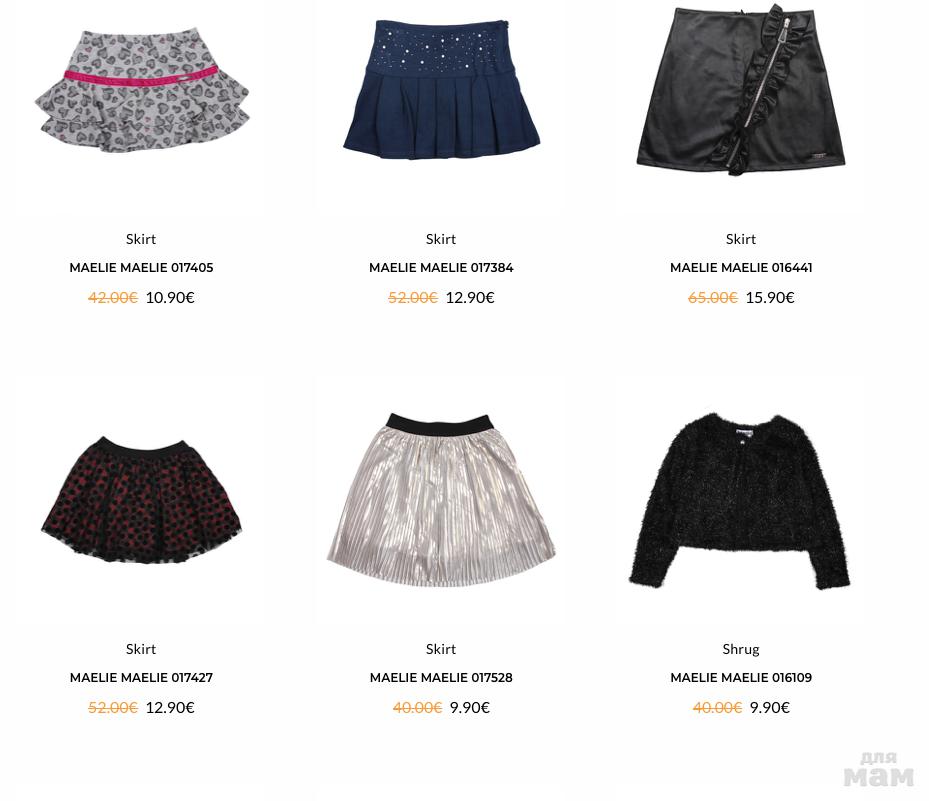929x801 pixels.
Task: Click the 12.90€ price under MAELIE 017427
Action: [x=170, y=707]
